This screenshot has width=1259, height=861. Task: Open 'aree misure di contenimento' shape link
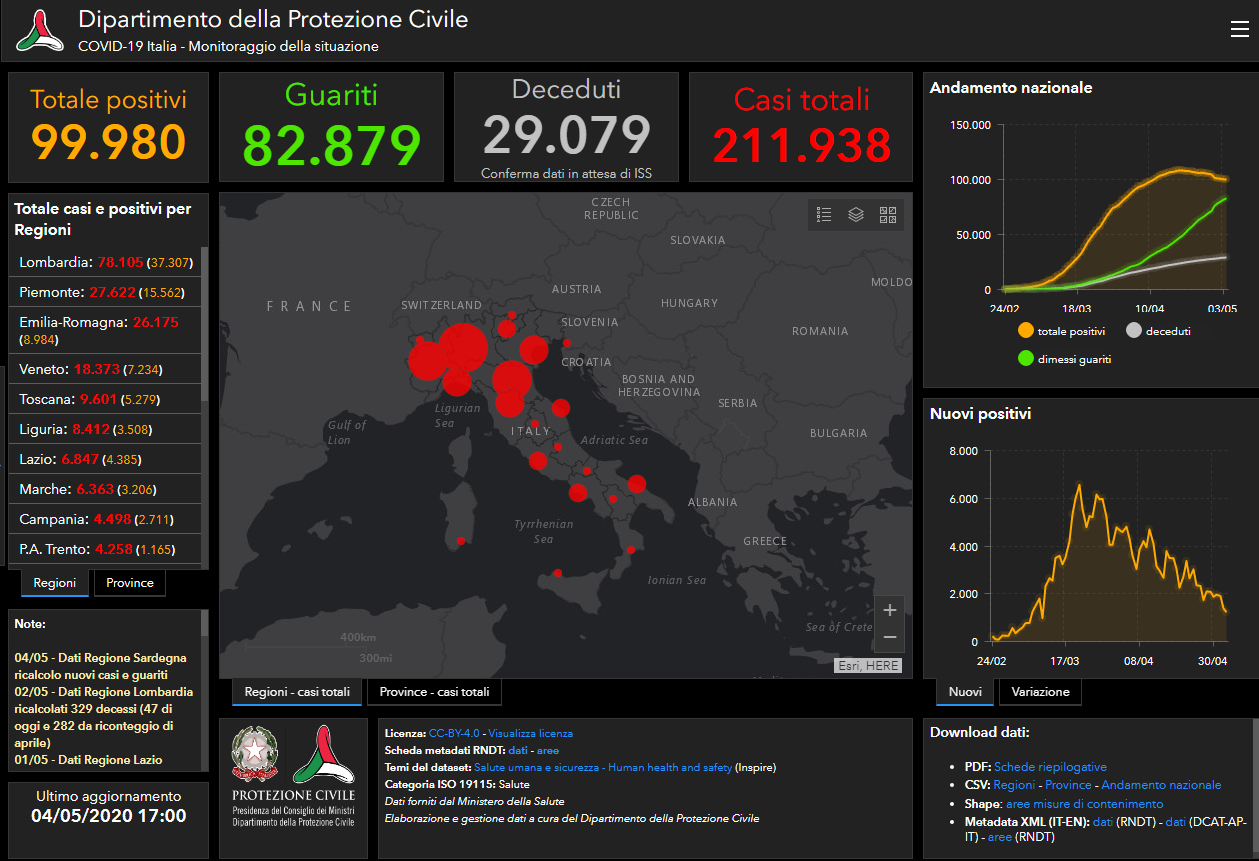[x=1084, y=804]
